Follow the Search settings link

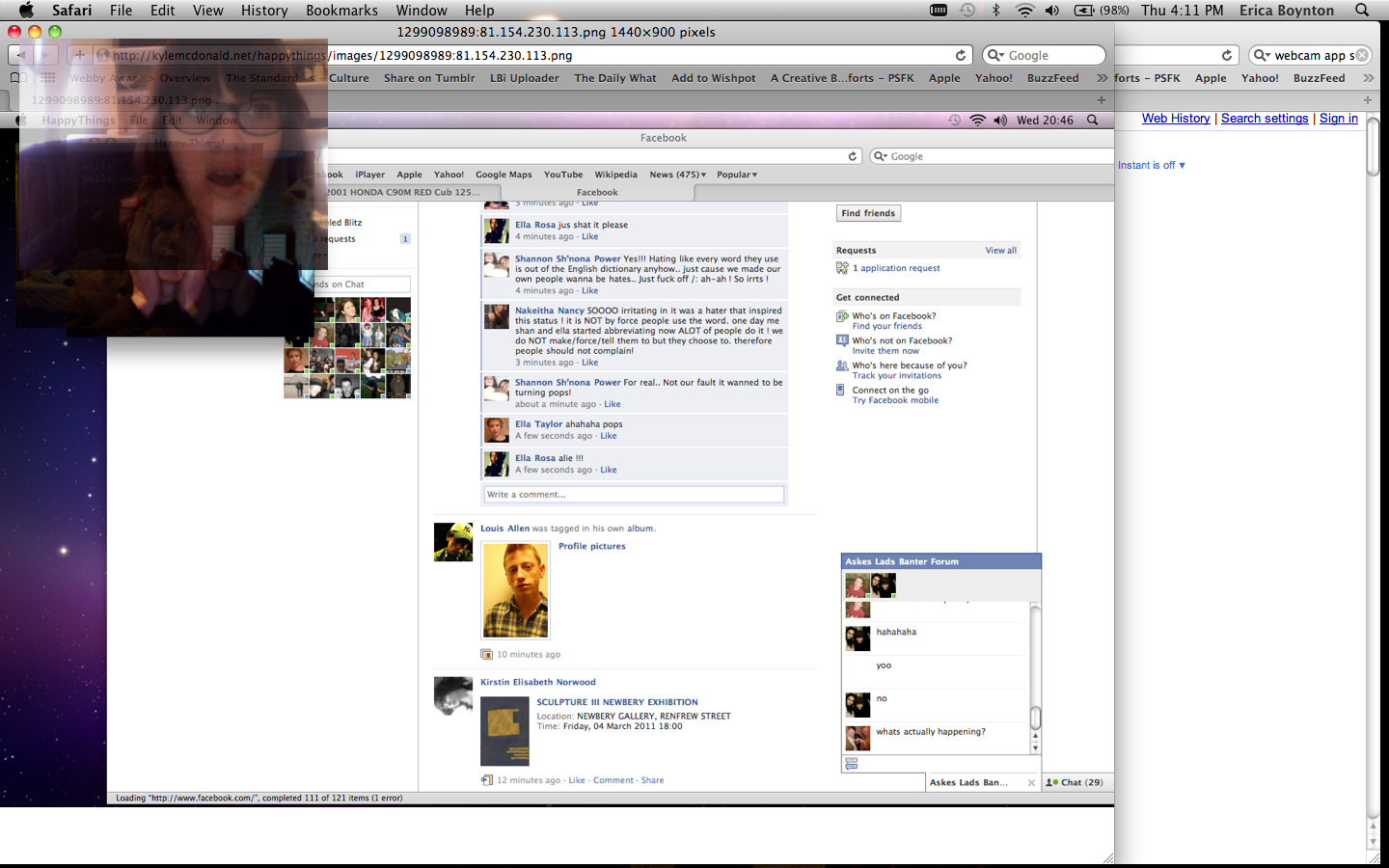[1265, 119]
